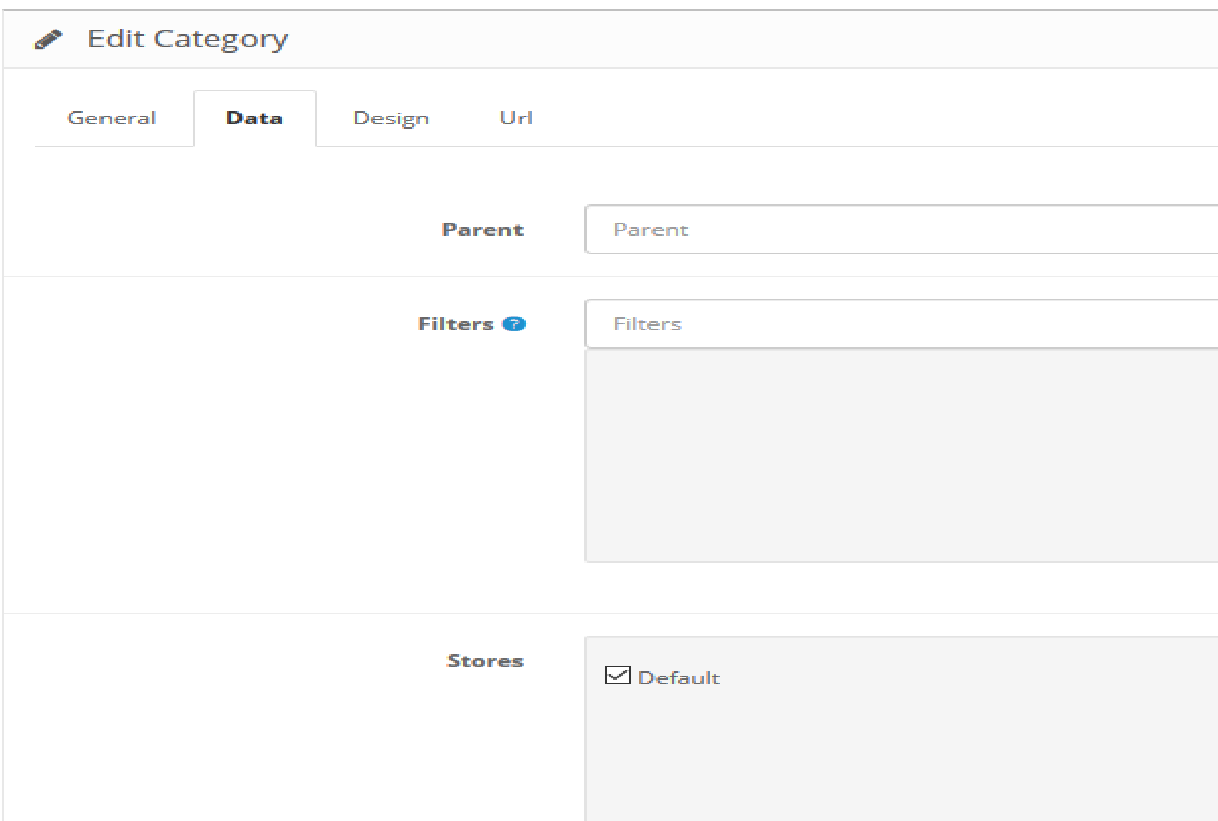Focus the Parent autocomplete field
This screenshot has height=821, width=1218.
tap(901, 229)
